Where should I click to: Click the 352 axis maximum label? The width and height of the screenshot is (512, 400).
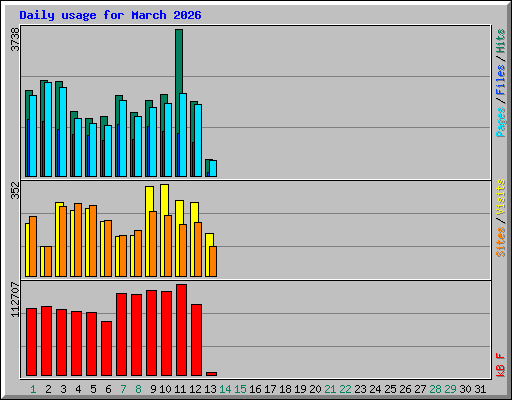pos(15,190)
